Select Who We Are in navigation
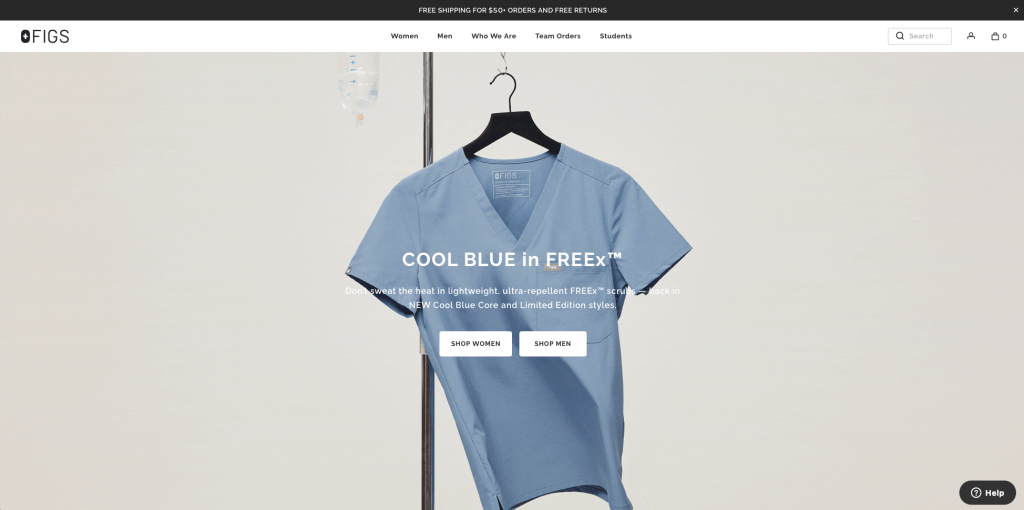1024x510 pixels. tap(494, 36)
